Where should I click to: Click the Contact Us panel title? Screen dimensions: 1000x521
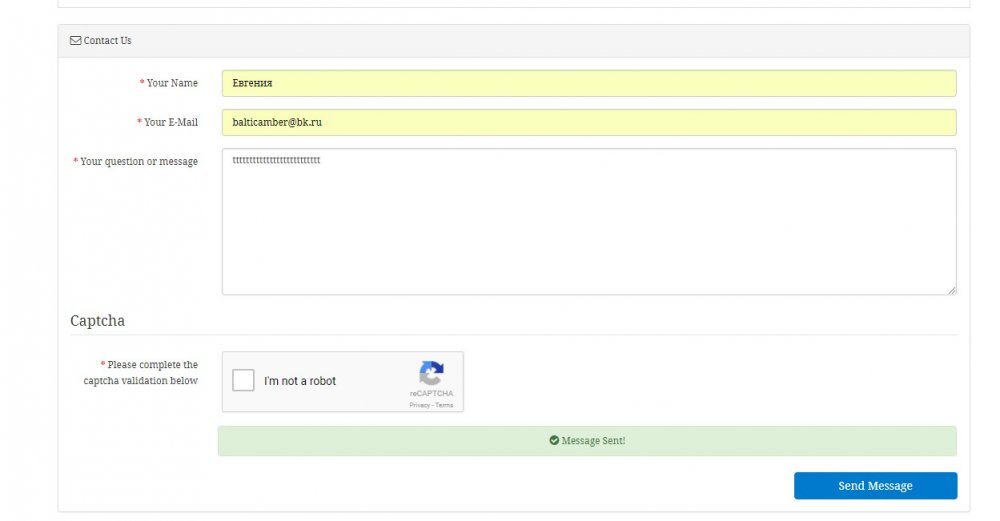pyautogui.click(x=107, y=41)
